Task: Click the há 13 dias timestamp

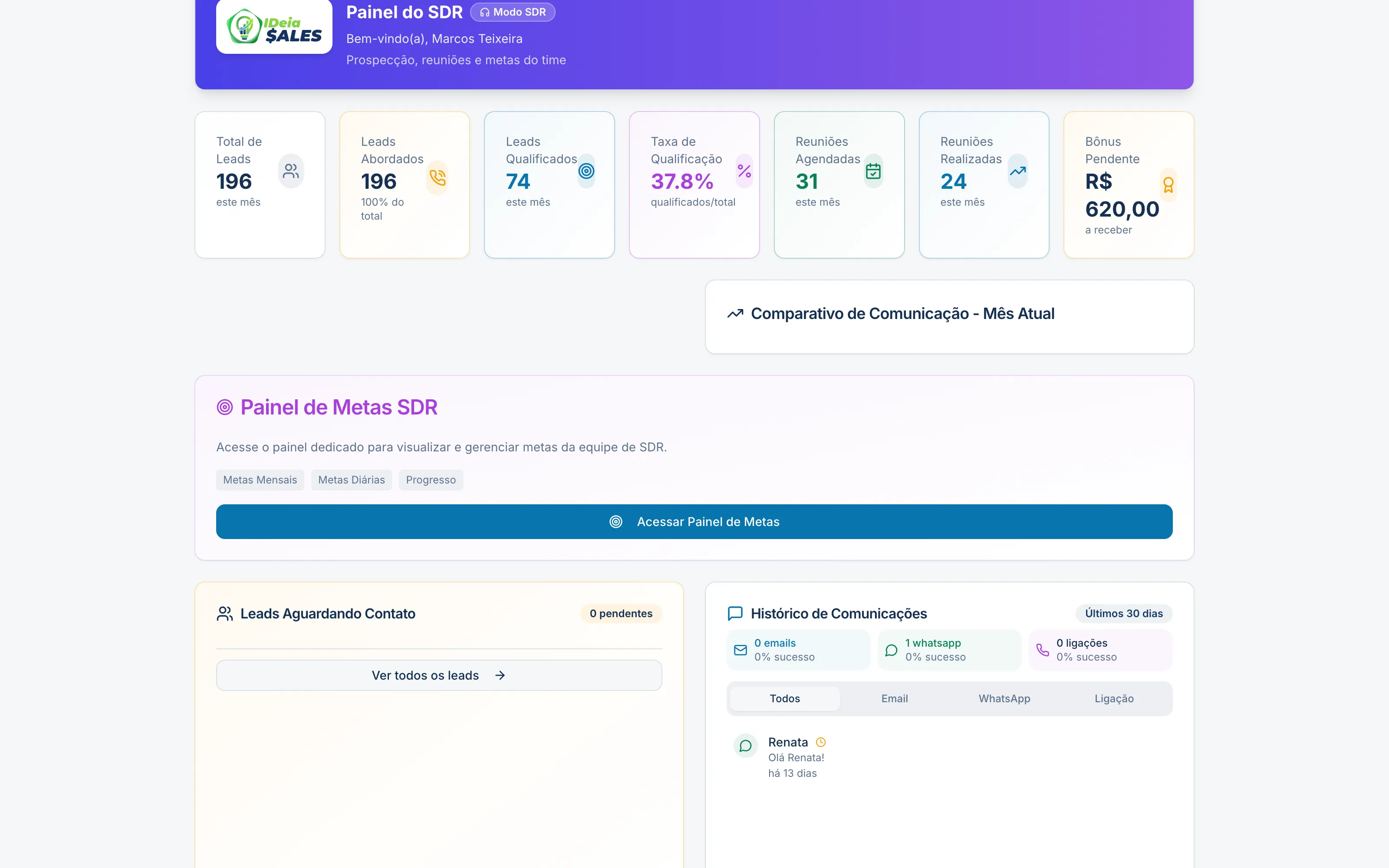Action: click(x=792, y=773)
